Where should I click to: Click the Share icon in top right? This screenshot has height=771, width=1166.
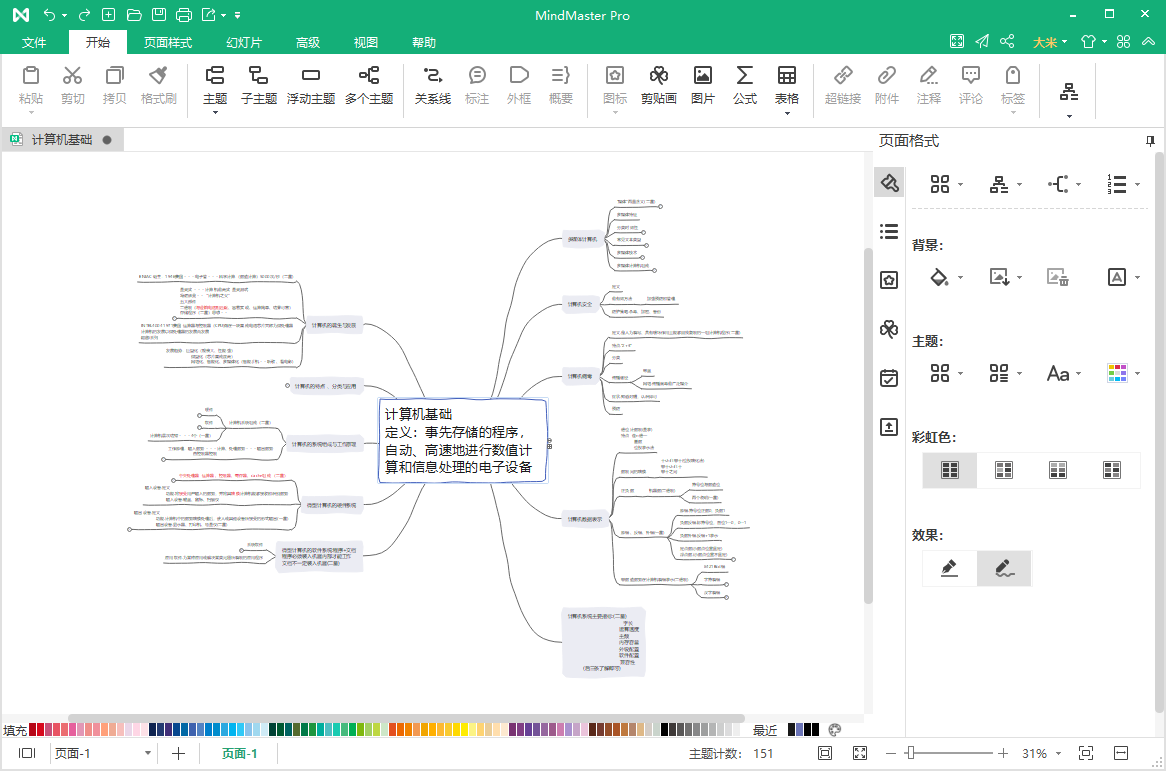(x=1007, y=42)
